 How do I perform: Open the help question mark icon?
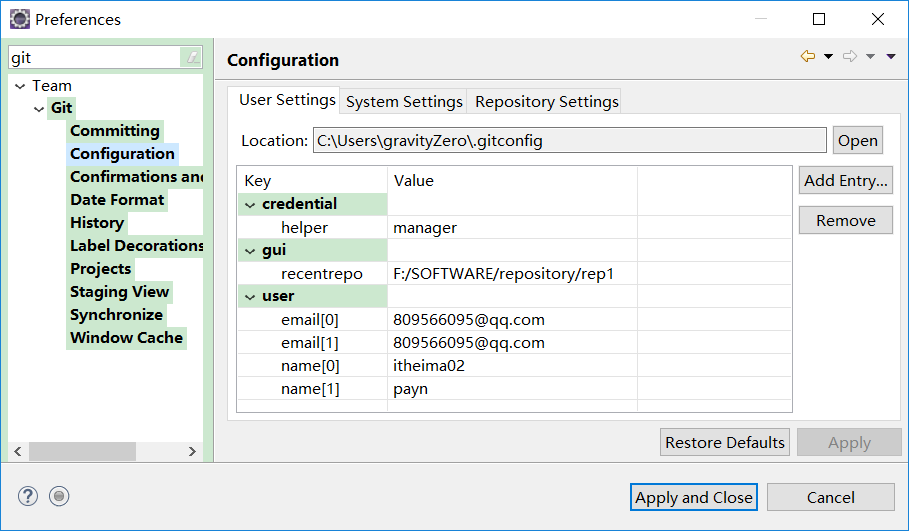point(27,496)
